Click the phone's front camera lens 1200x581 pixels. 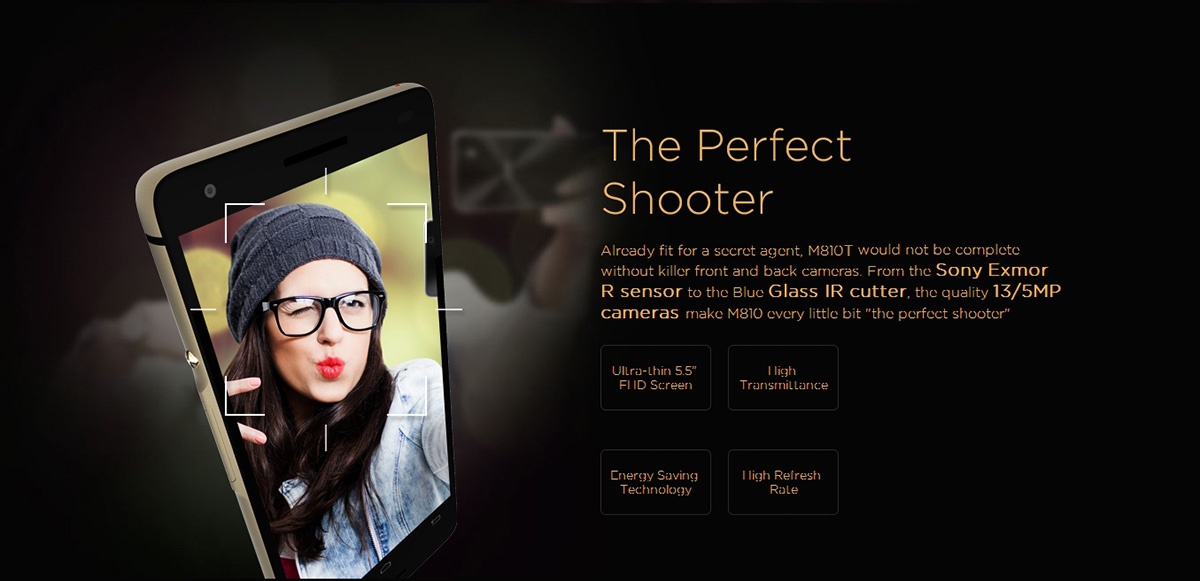210,191
